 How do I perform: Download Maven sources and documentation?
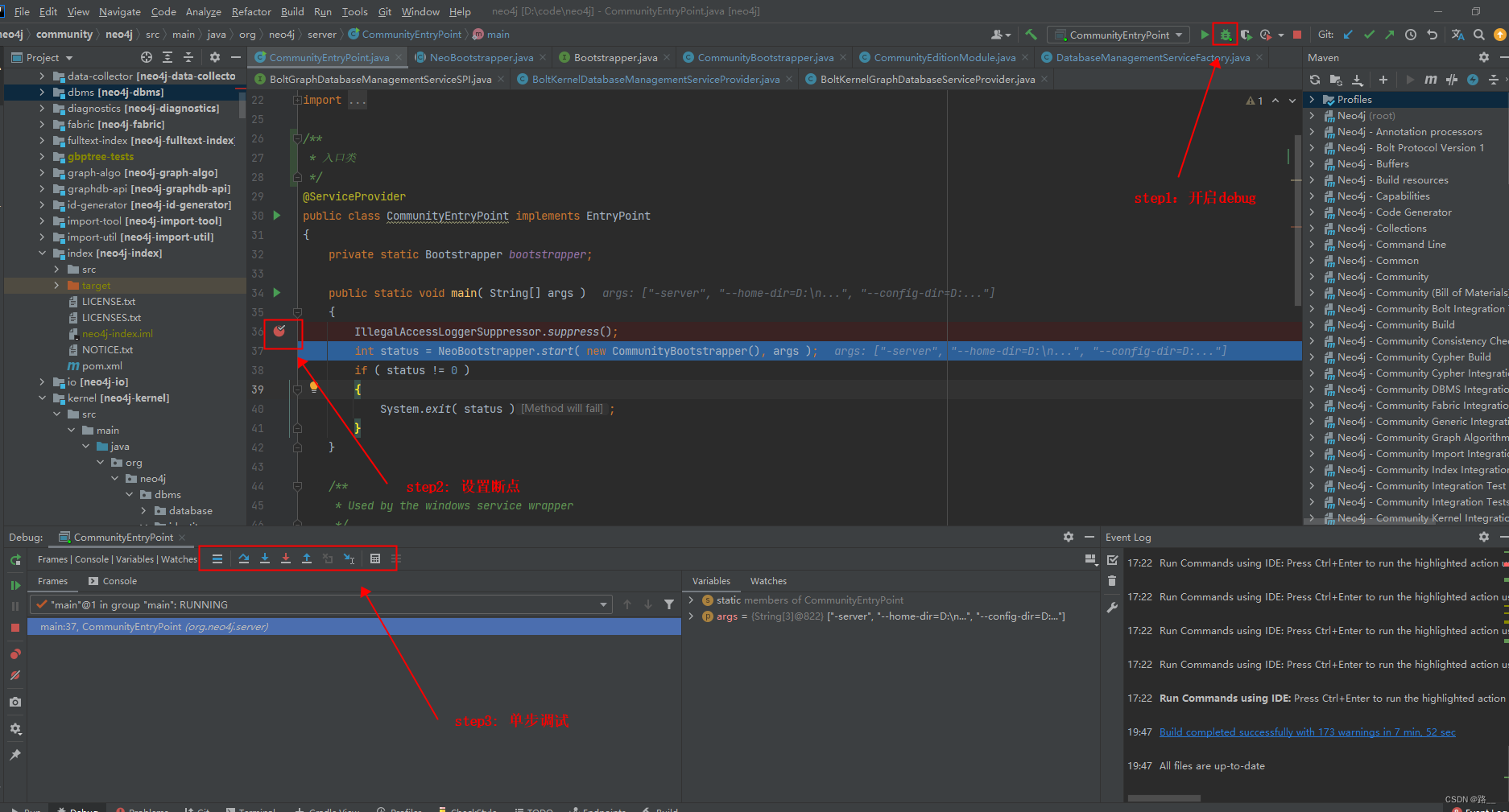pos(1358,80)
